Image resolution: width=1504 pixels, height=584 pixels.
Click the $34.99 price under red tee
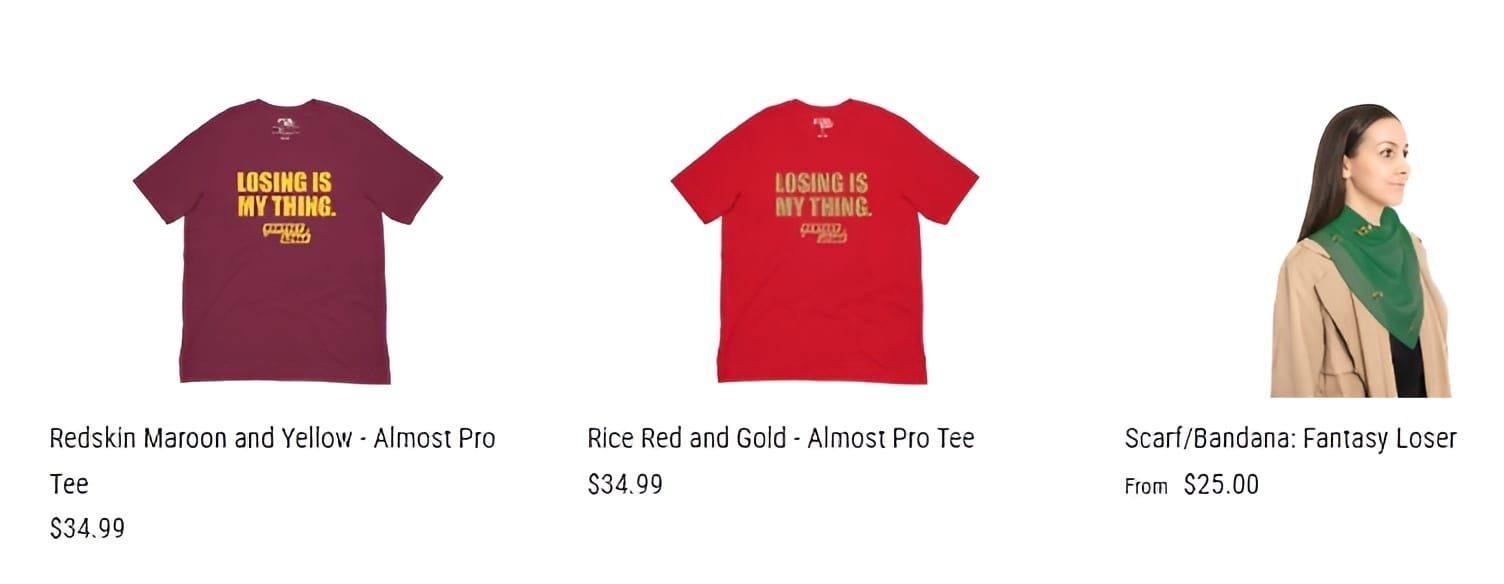[624, 484]
